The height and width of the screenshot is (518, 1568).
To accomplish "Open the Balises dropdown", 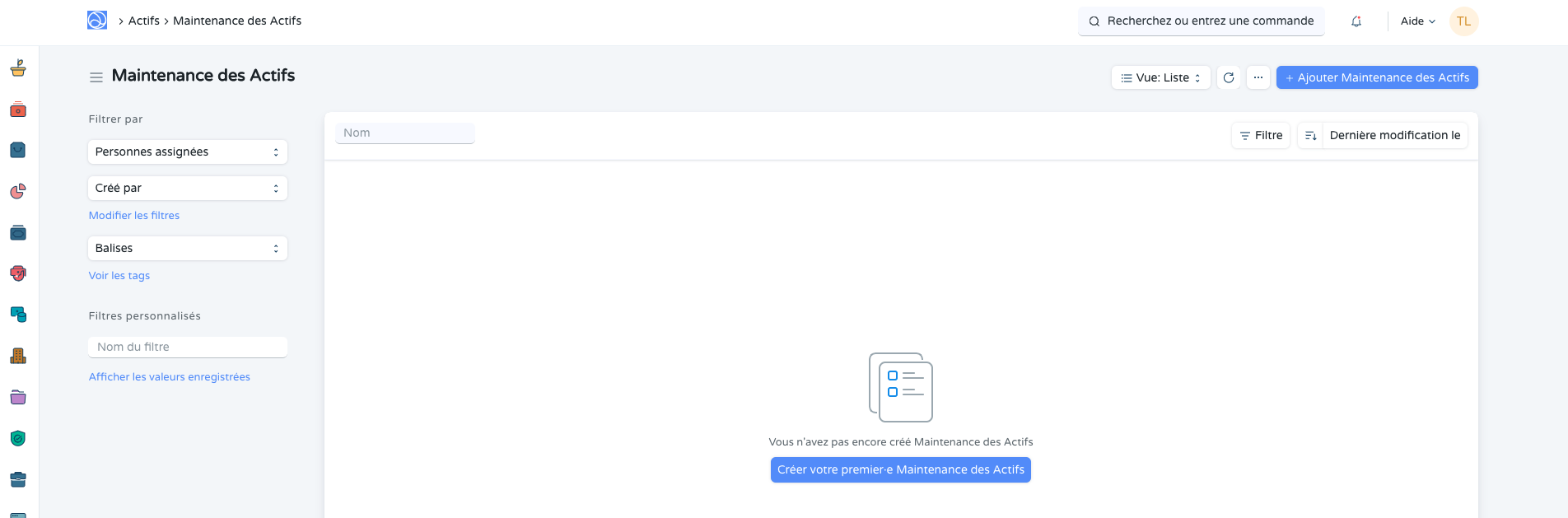I will tap(188, 248).
